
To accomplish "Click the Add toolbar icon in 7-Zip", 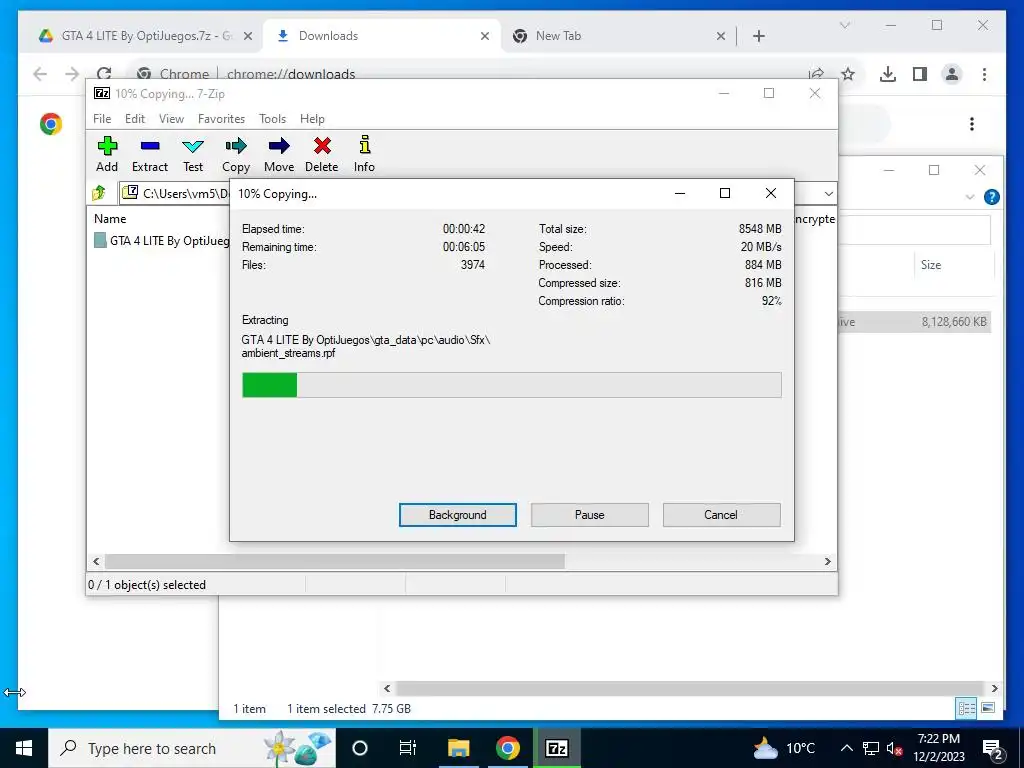I will click(107, 154).
